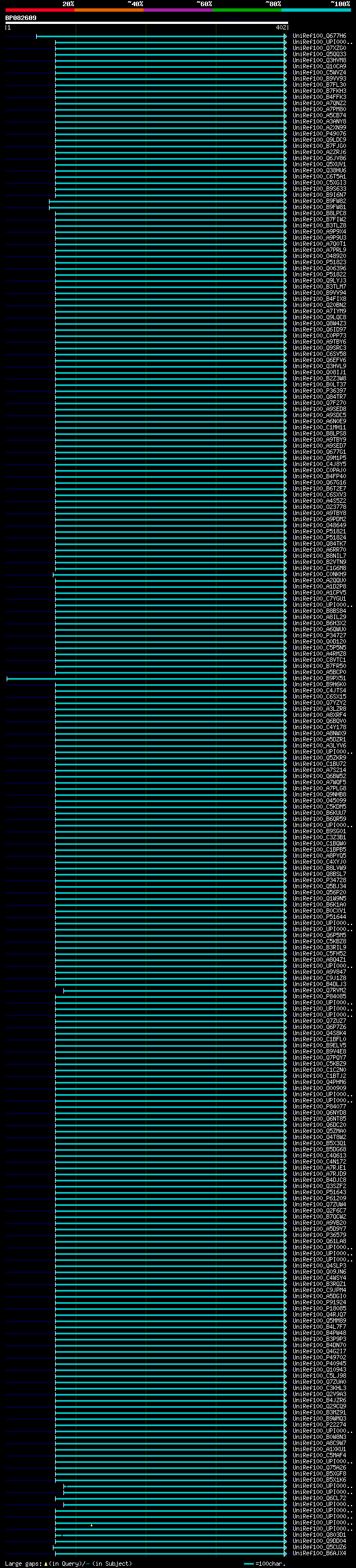Select the purple ~60% color legend segment

tap(179, 10)
